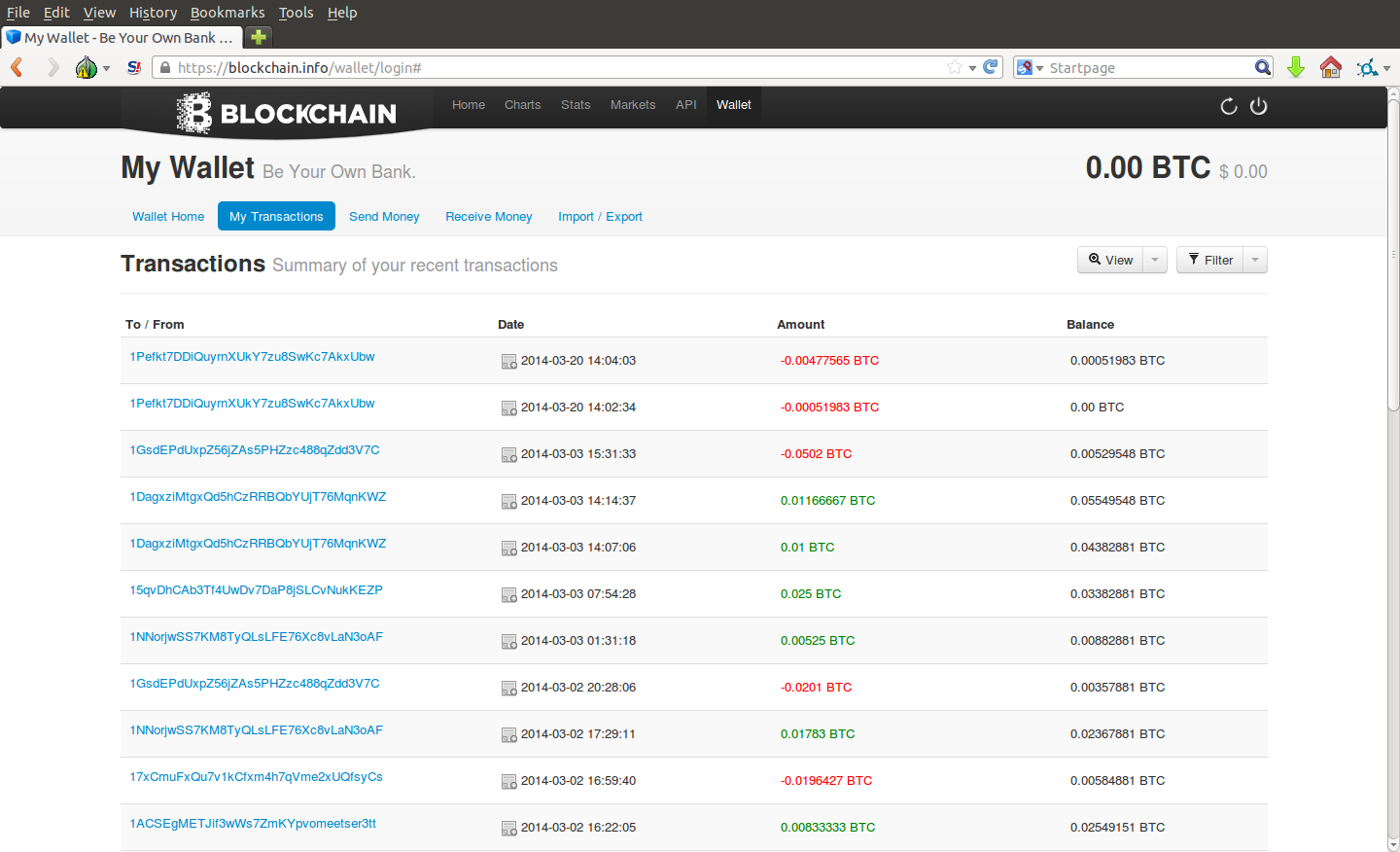Open the File menu

[18, 13]
